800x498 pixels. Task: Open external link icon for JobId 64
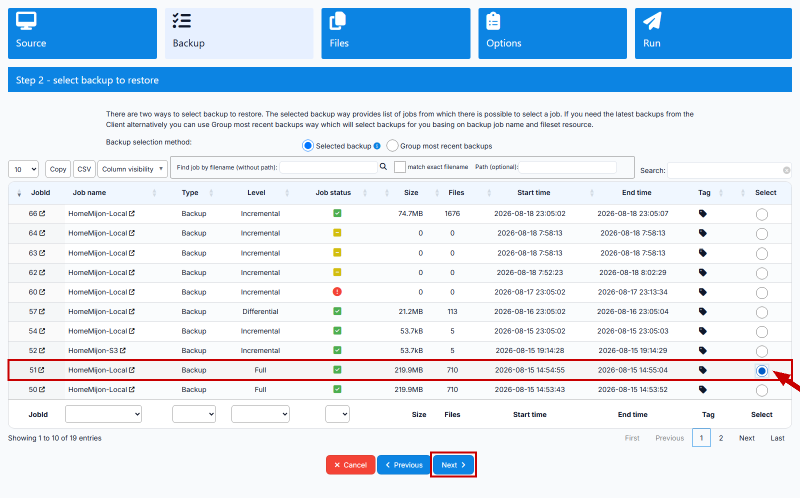click(x=42, y=233)
